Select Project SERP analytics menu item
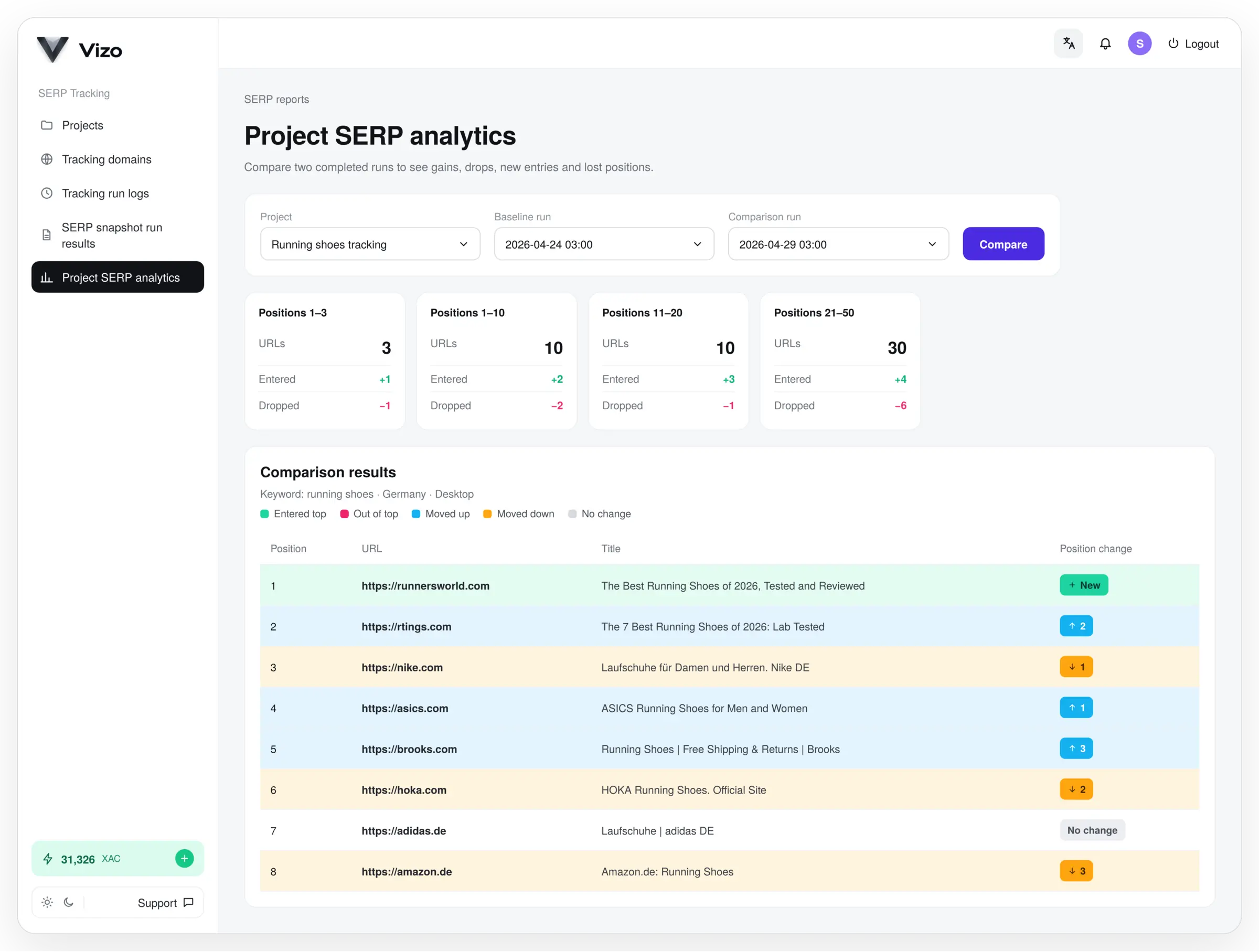The image size is (1259, 952). 118,277
